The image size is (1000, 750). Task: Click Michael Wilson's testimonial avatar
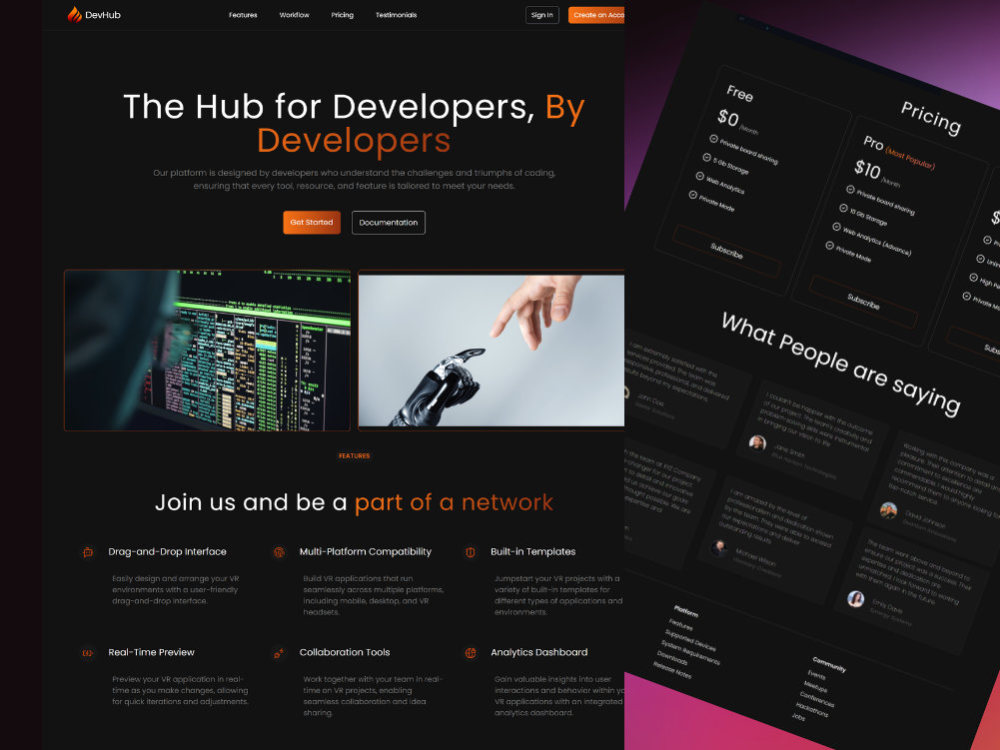tap(719, 547)
